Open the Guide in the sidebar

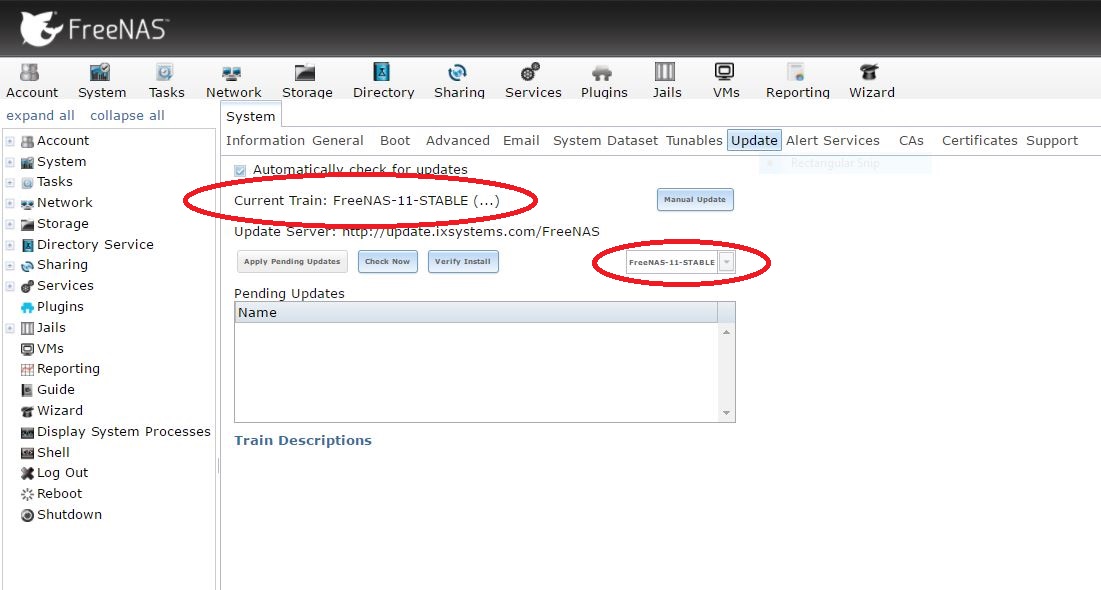[x=55, y=390]
